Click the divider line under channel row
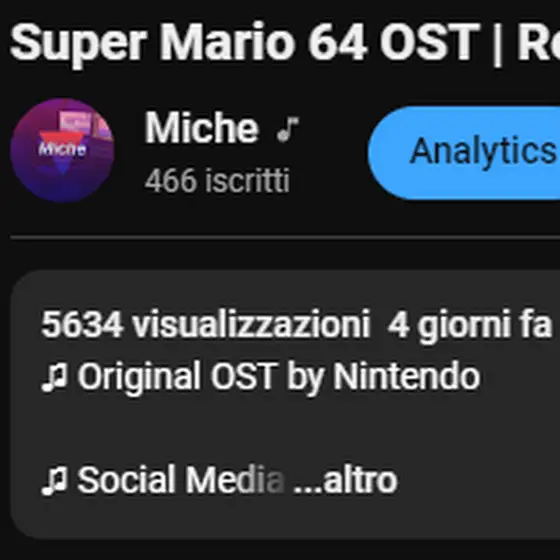 tap(285, 237)
